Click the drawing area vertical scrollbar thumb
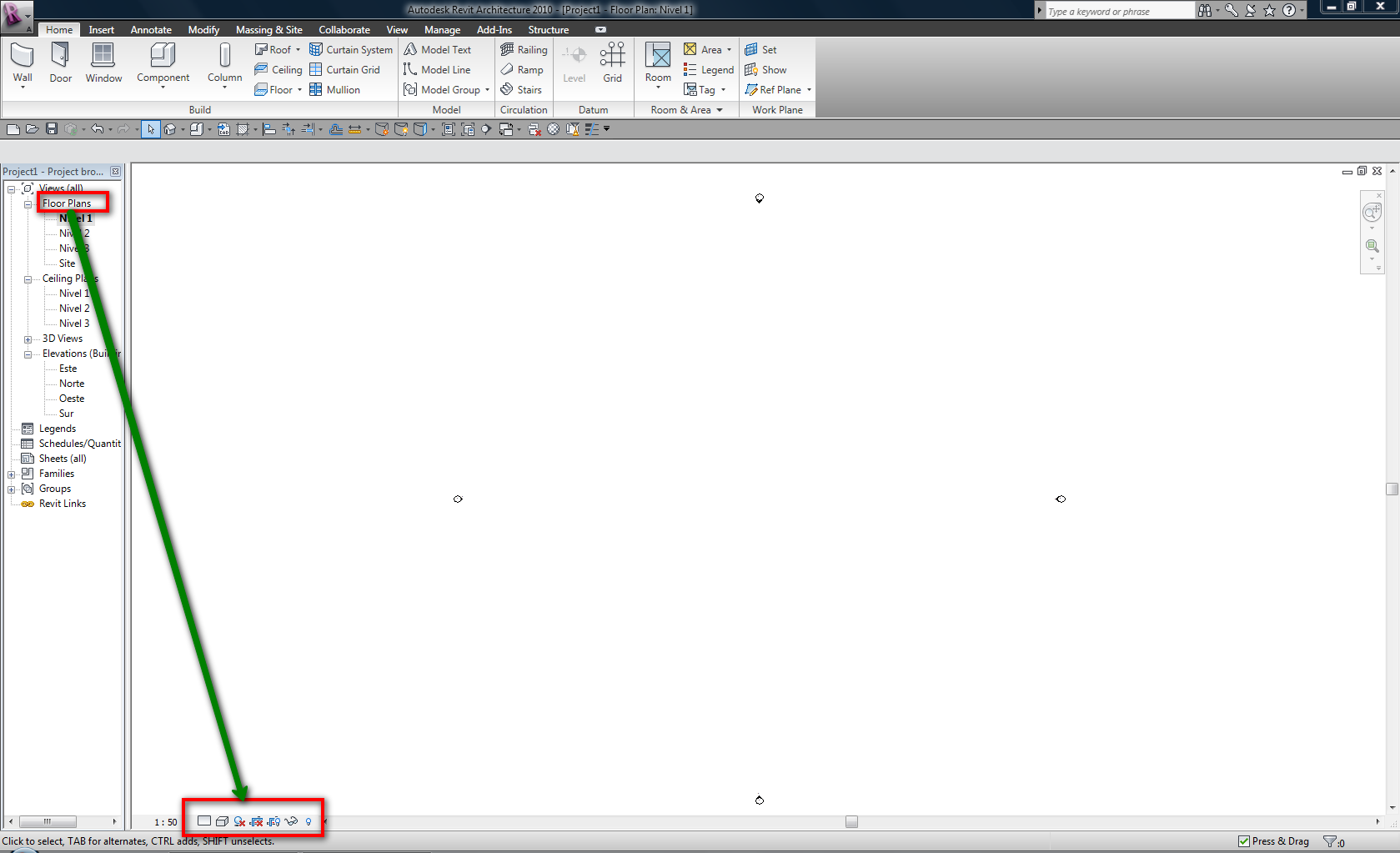Image resolution: width=1400 pixels, height=853 pixels. point(1392,489)
